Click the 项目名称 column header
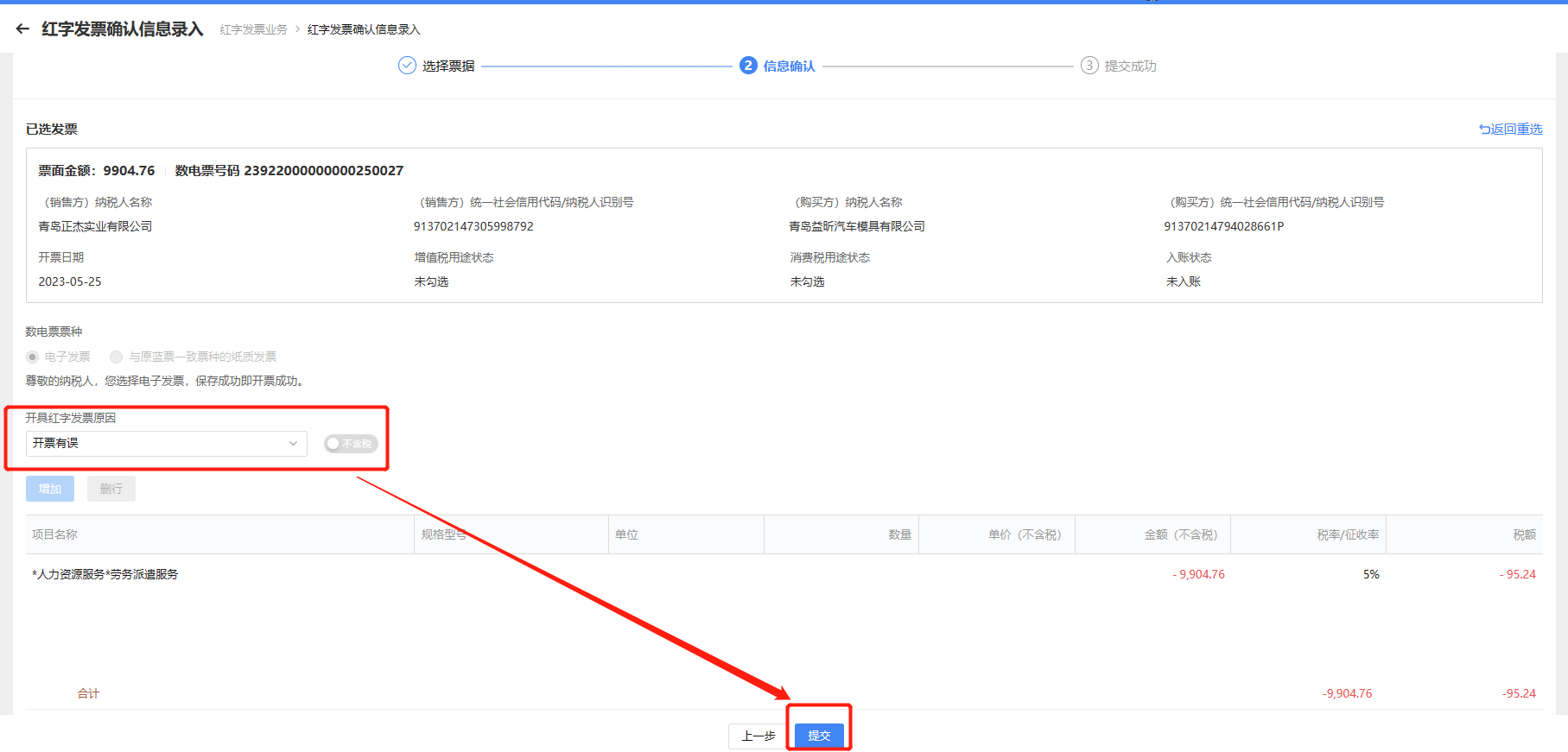 (x=55, y=534)
